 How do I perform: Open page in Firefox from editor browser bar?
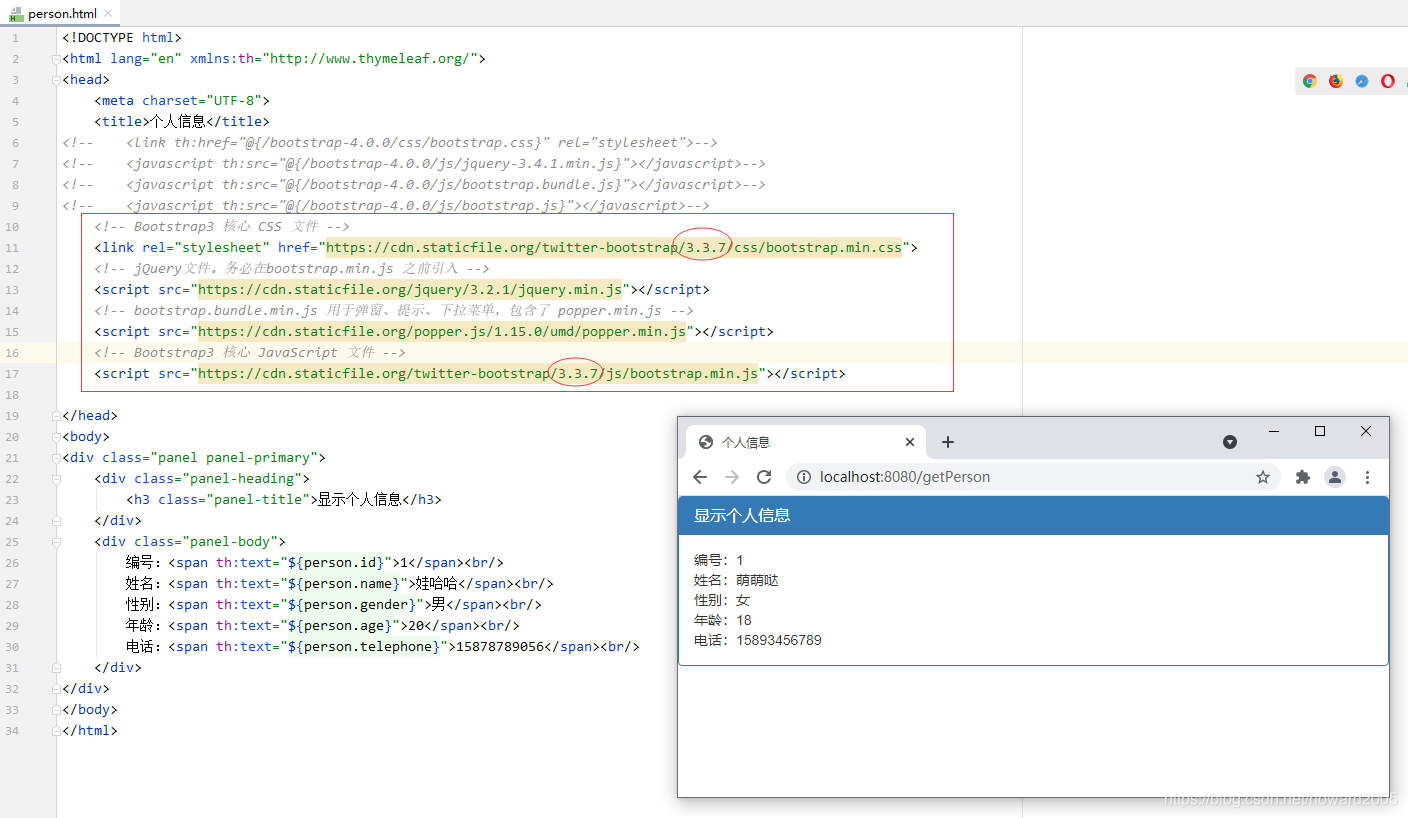[x=1335, y=81]
